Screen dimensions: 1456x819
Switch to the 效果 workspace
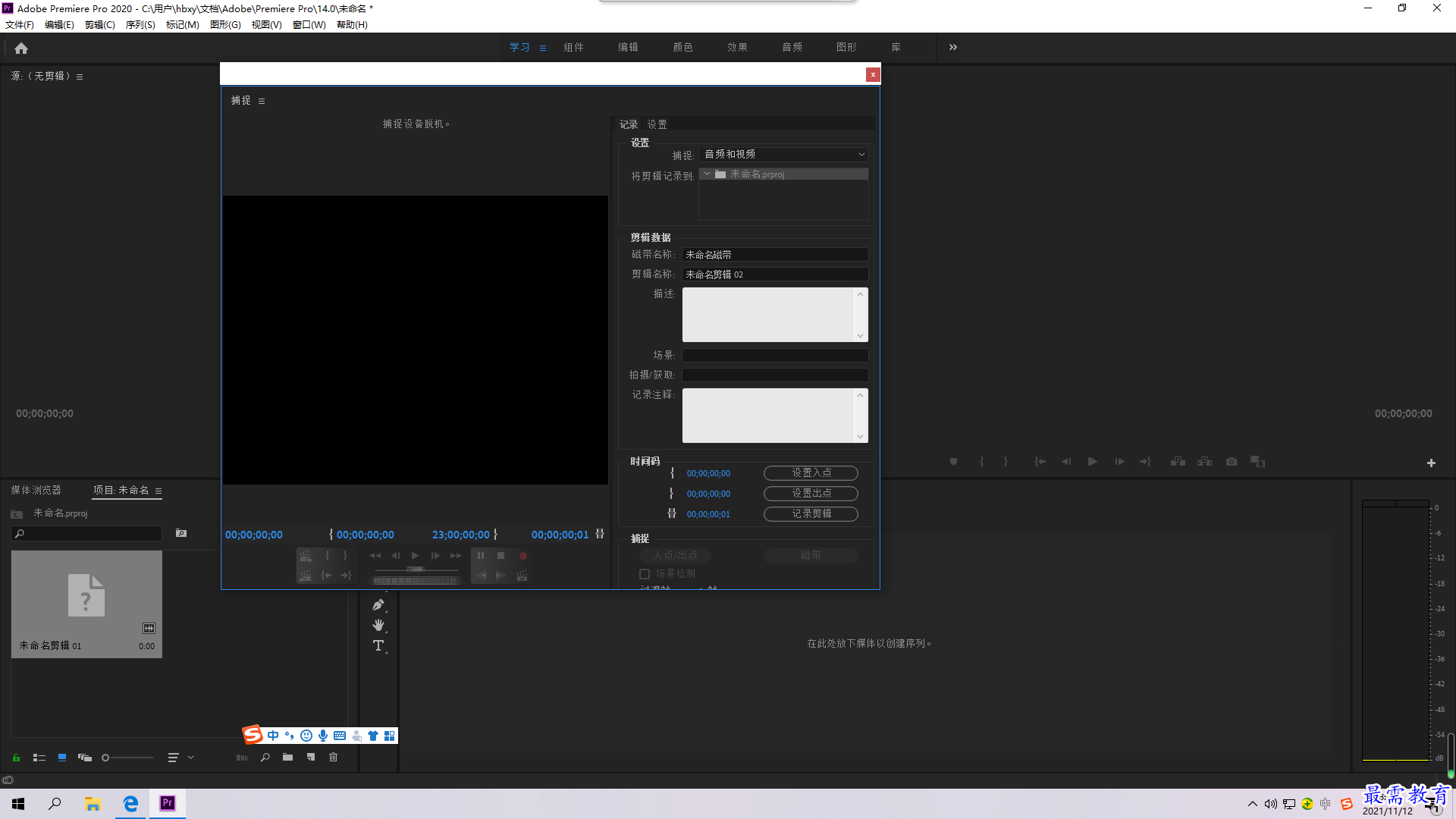738,47
